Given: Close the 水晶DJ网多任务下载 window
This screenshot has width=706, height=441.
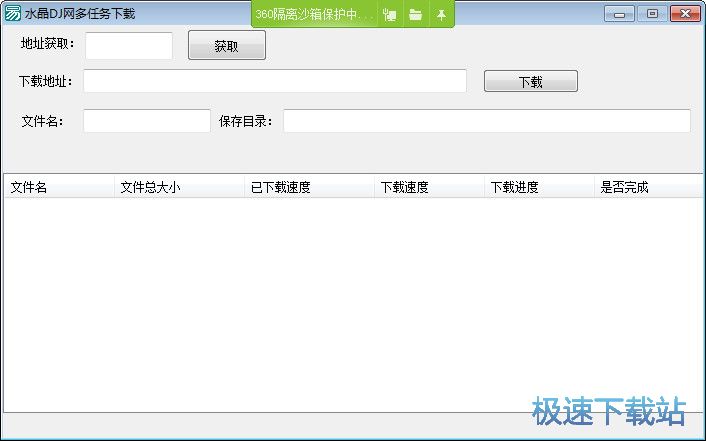Looking at the screenshot, I should tap(685, 14).
